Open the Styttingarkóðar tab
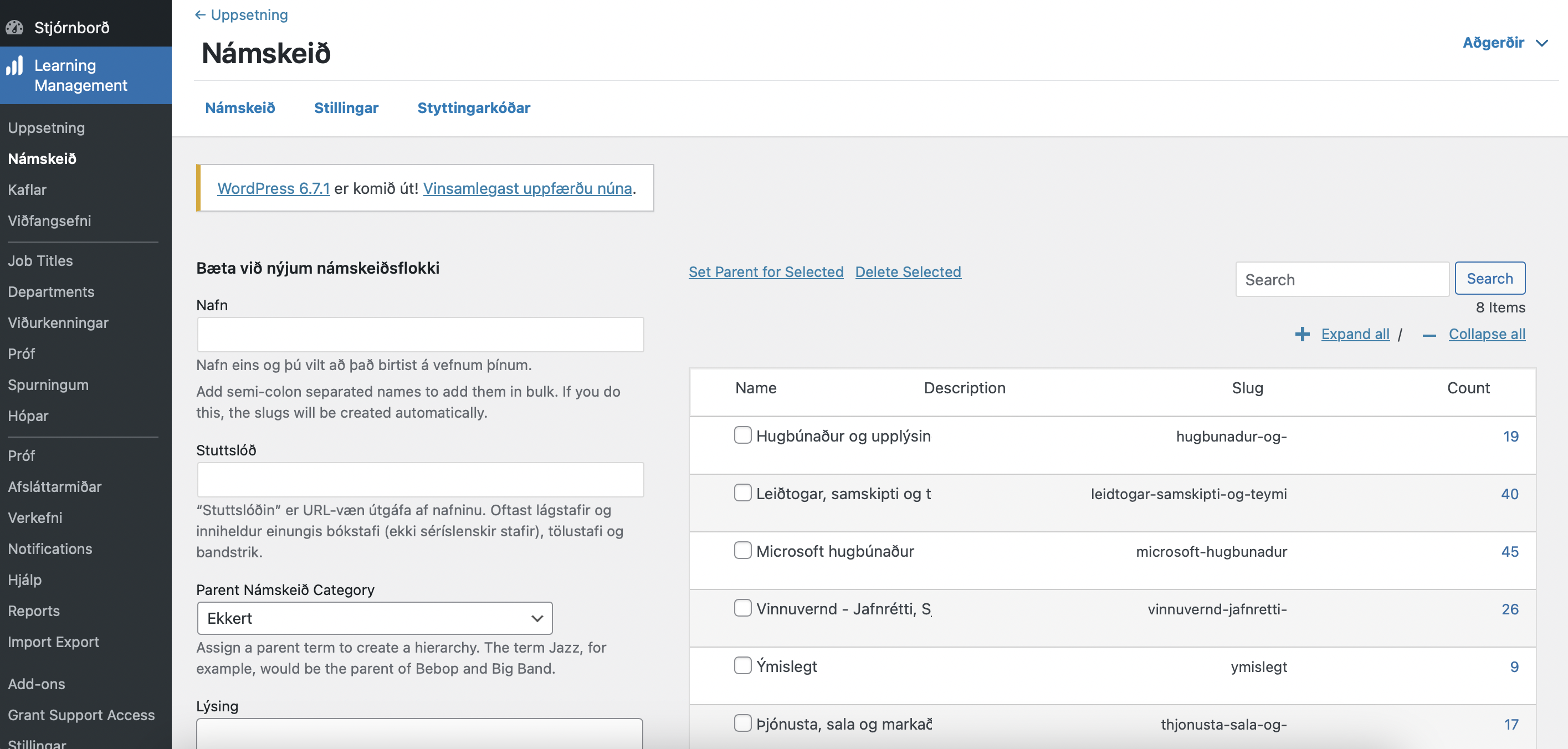The height and width of the screenshot is (749, 1568). (474, 107)
